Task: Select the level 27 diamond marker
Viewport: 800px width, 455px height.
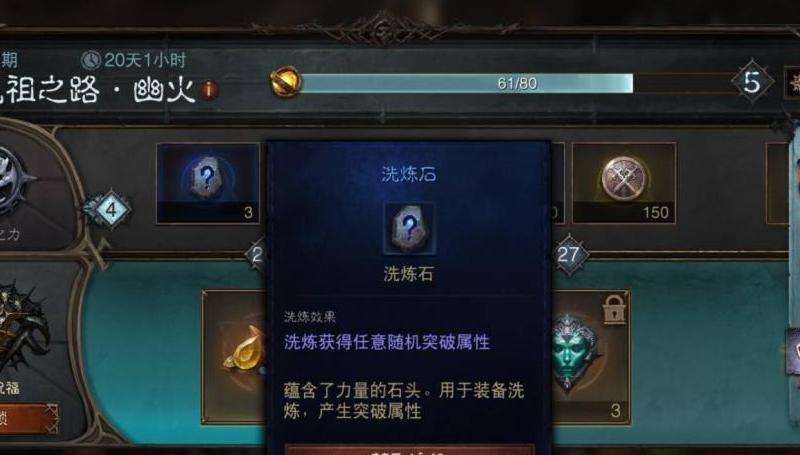Action: coord(568,255)
